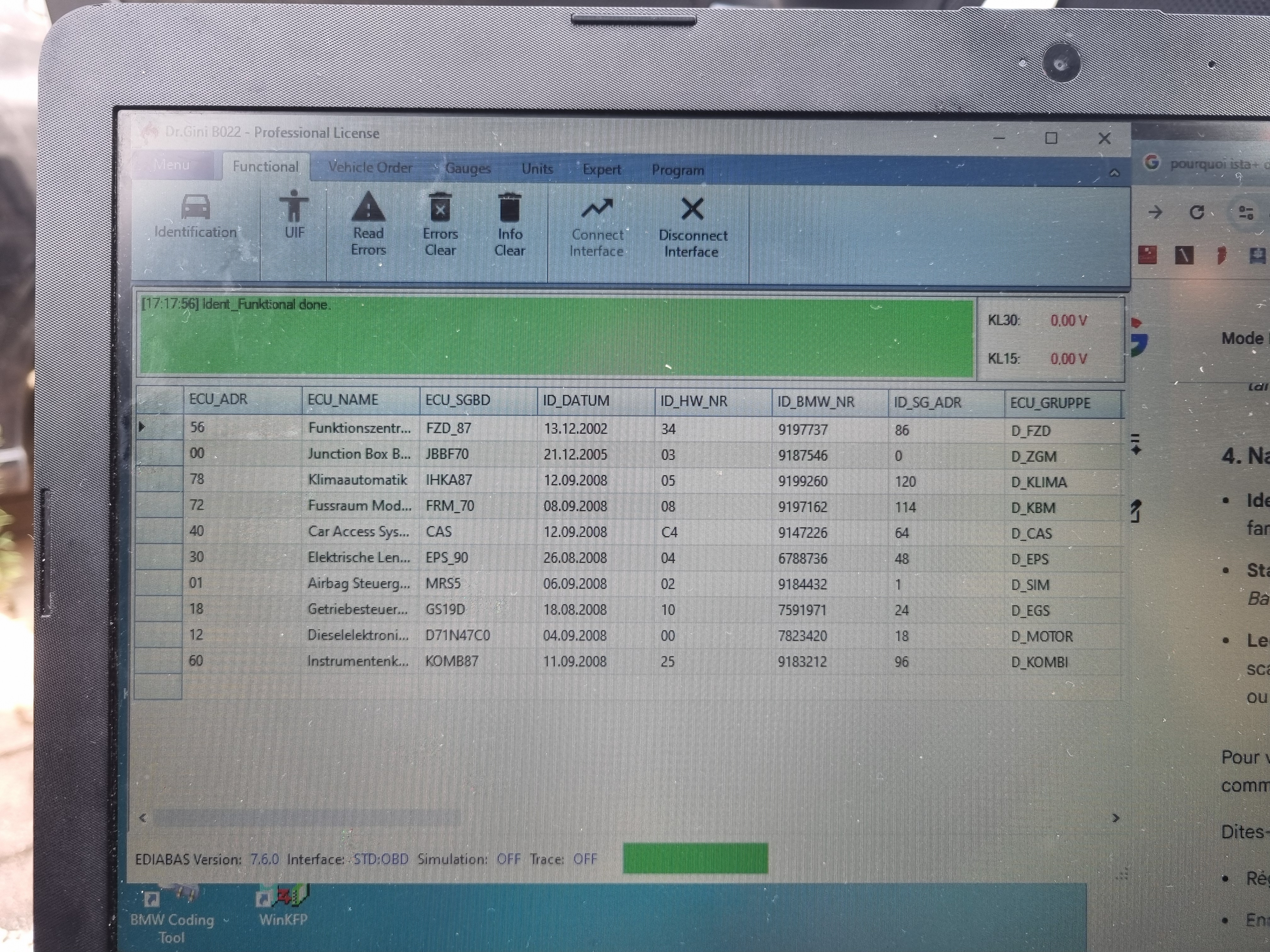The height and width of the screenshot is (952, 1270).
Task: Click the FZD_87 SGBD cell
Action: point(478,429)
